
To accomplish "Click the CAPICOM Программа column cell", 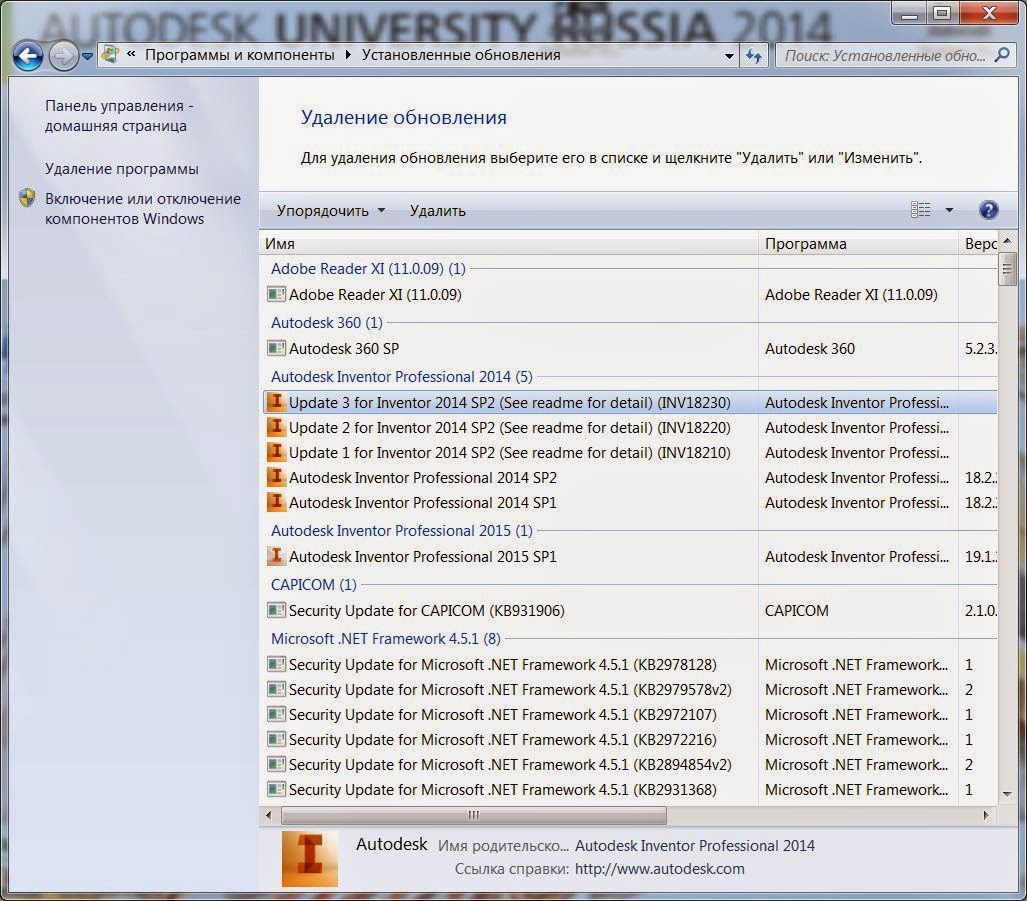I will coord(796,611).
